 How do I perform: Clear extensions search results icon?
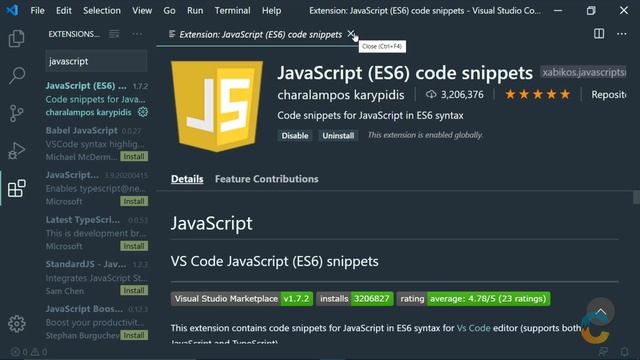pyautogui.click(x=114, y=34)
